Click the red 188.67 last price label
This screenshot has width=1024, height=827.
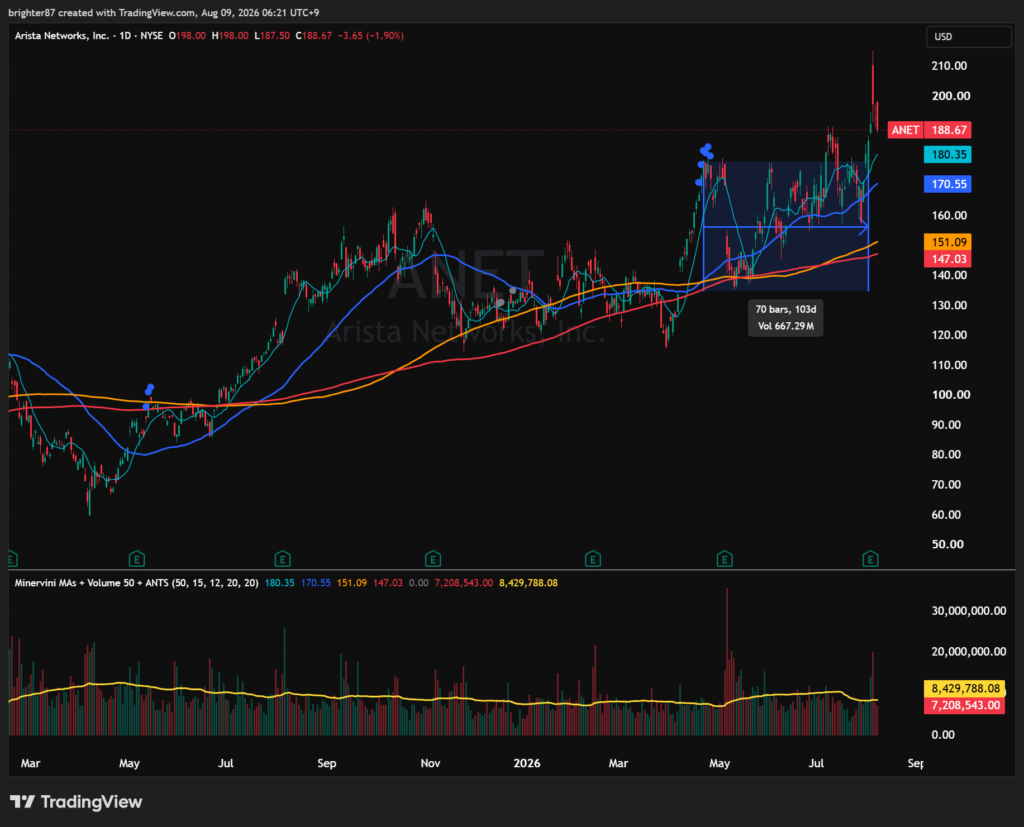point(948,130)
